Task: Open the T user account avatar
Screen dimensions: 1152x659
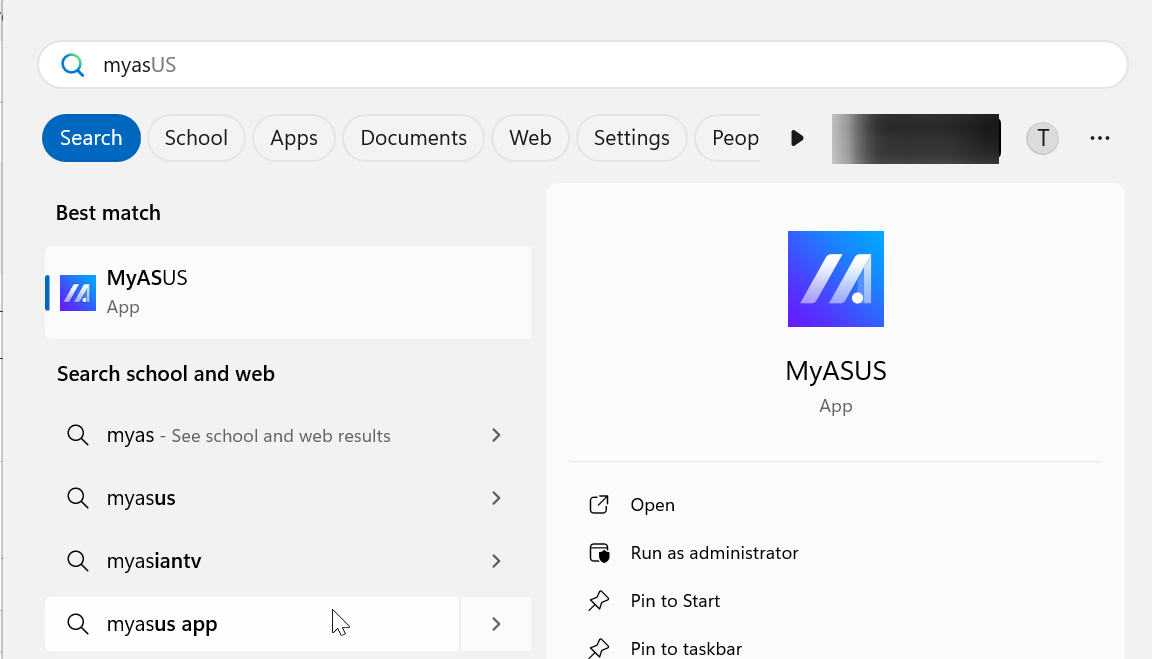Action: [x=1042, y=138]
